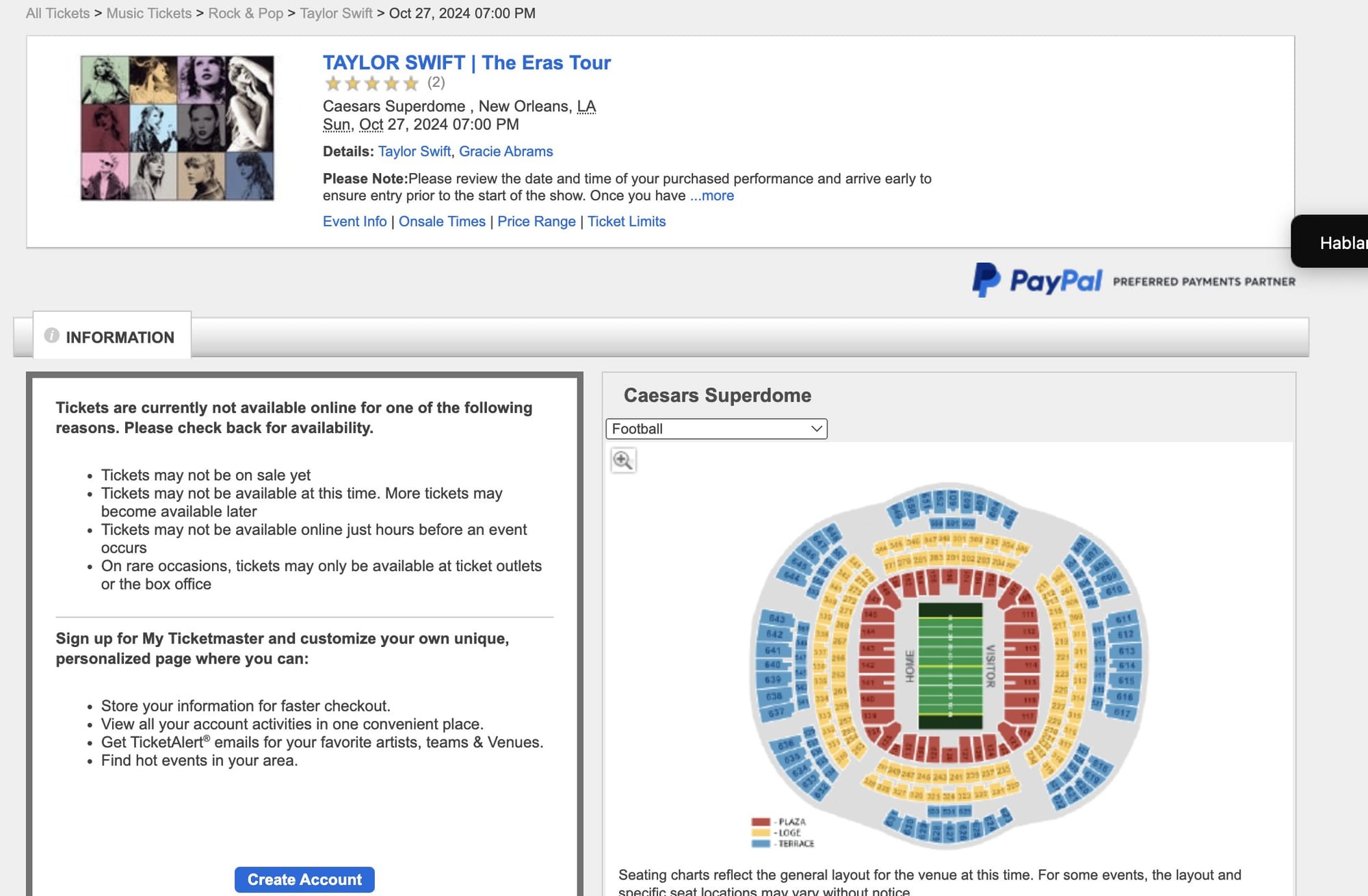Click the Taylor Swift breadcrumb link
Screen dimensions: 1368x896
tap(336, 13)
